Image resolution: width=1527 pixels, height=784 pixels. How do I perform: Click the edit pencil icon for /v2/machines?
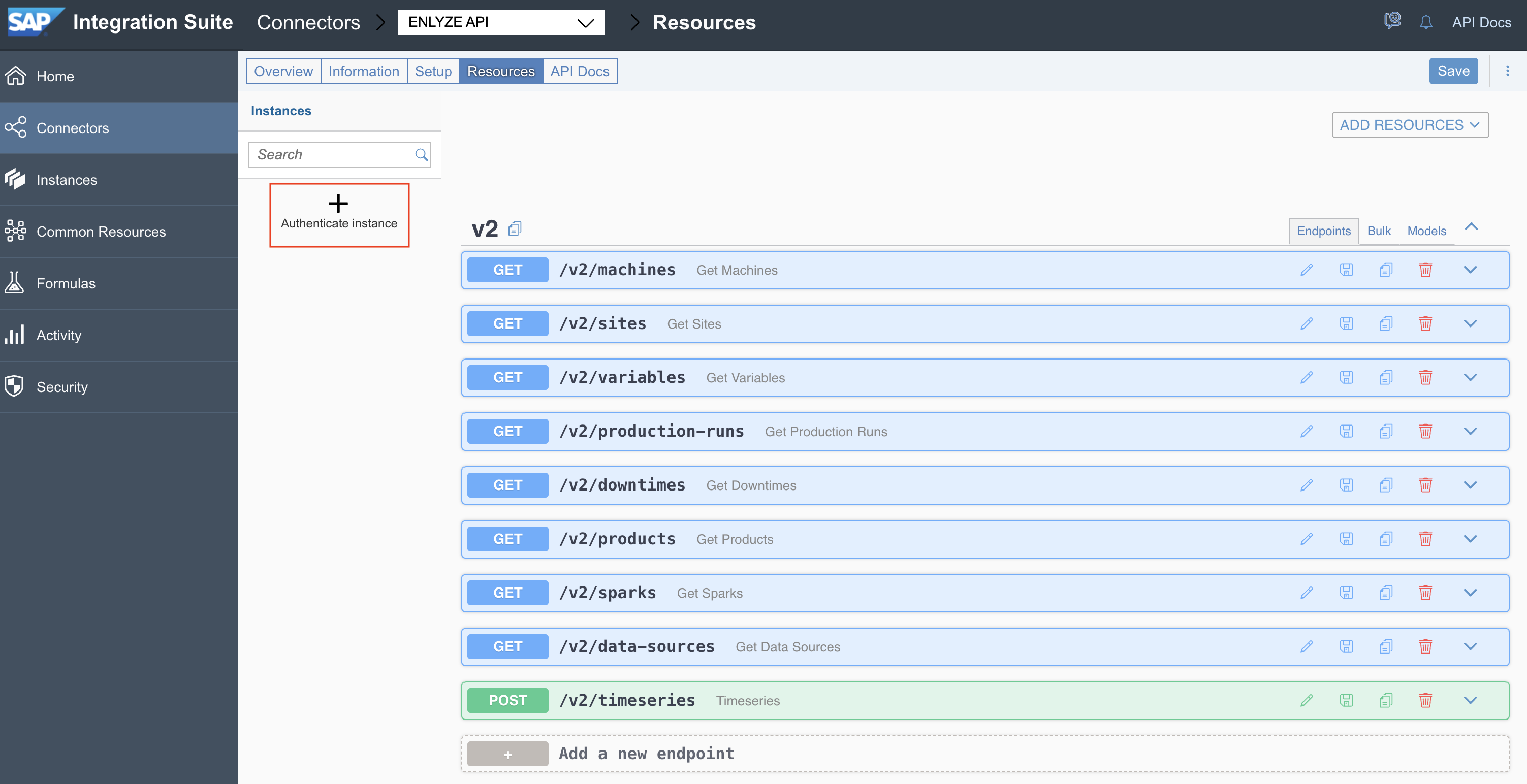click(x=1307, y=270)
